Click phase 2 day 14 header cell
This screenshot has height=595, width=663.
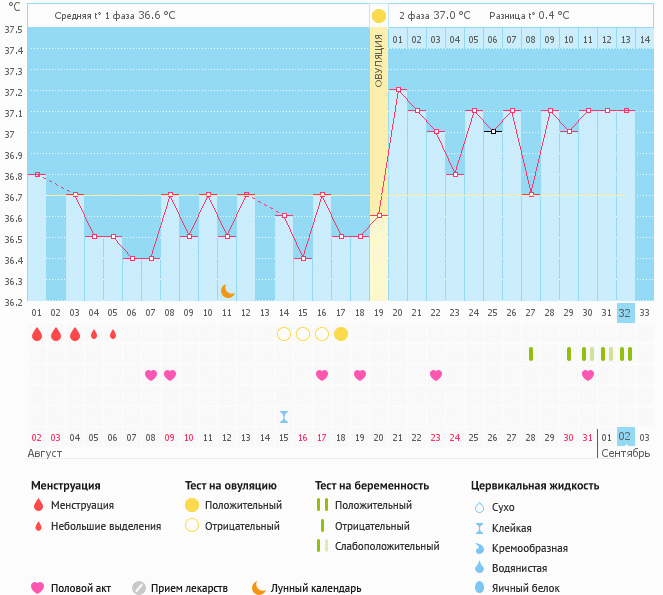coord(644,39)
